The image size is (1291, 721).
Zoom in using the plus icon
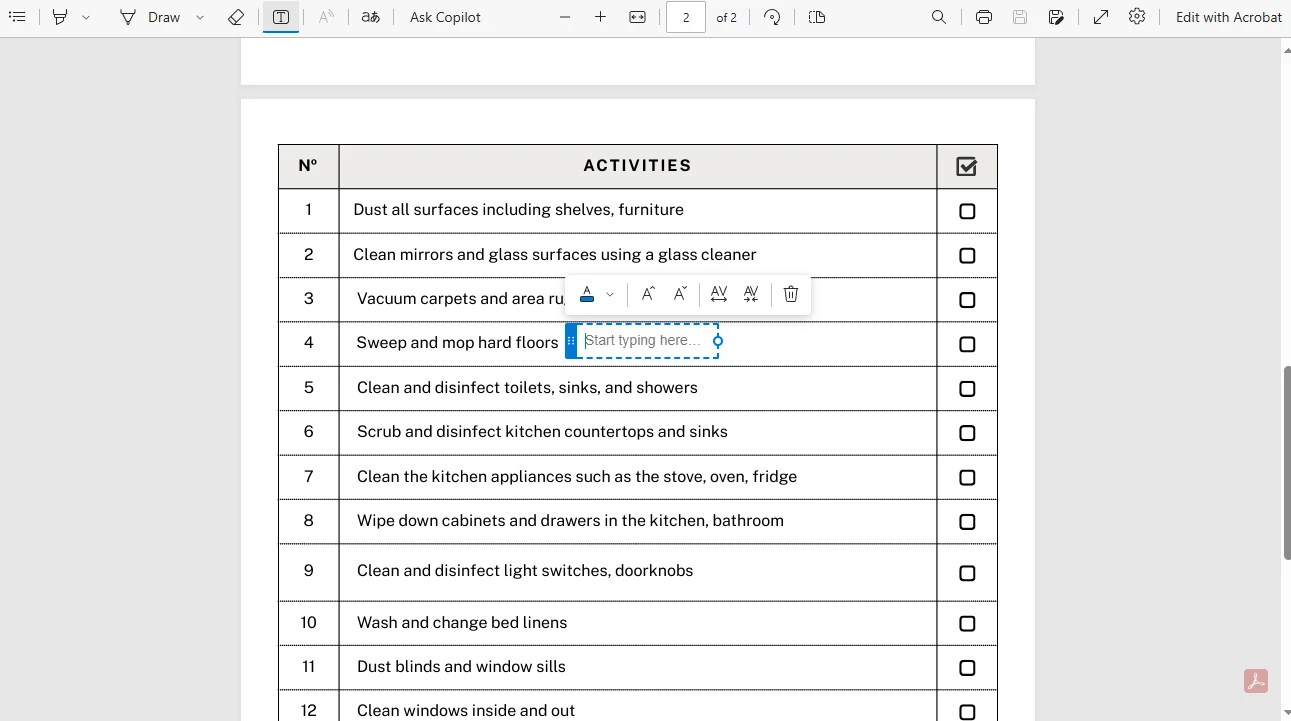click(600, 17)
